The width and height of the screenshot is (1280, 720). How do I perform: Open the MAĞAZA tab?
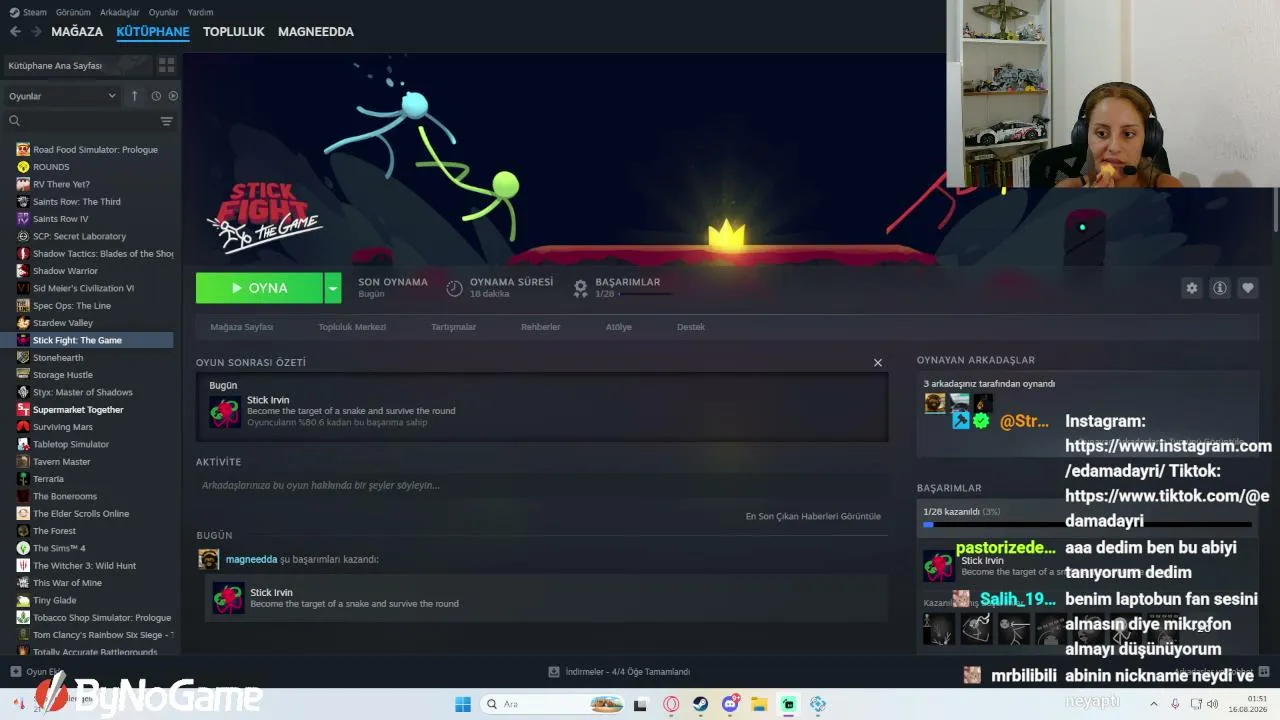click(77, 32)
